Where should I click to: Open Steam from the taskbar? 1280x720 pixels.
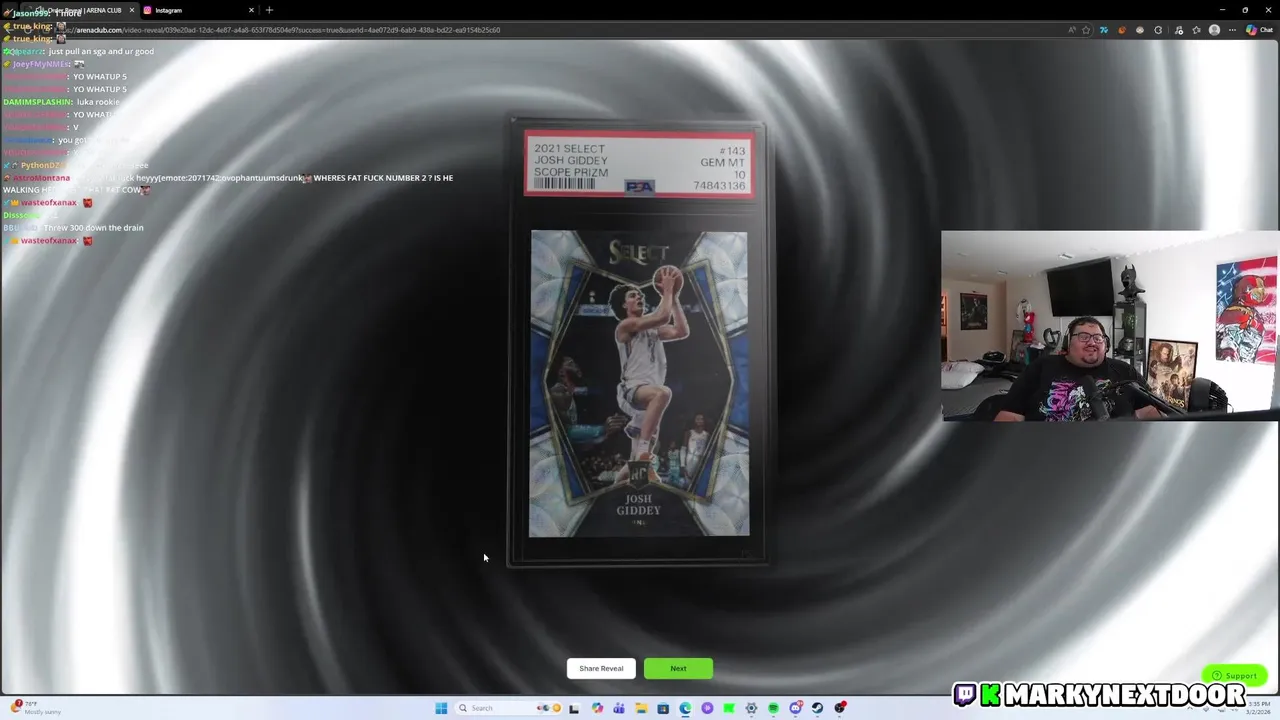[817, 708]
